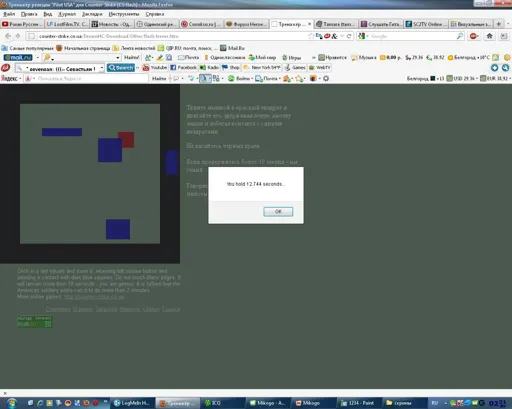512x409 pixels.
Task: Open the Windows Start button
Action: (x=12, y=403)
